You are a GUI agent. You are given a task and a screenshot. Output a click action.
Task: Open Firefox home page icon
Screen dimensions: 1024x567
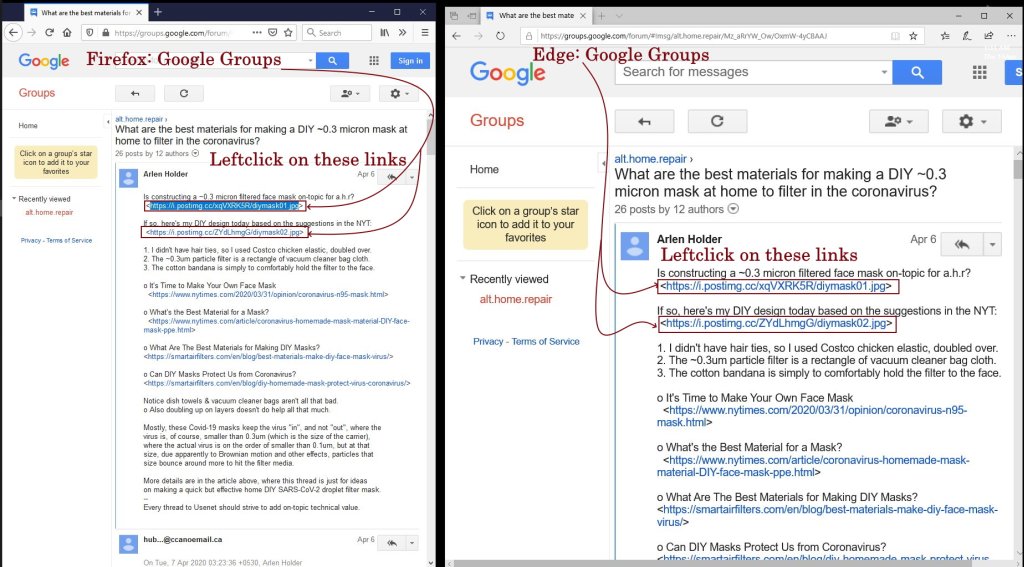pos(67,32)
